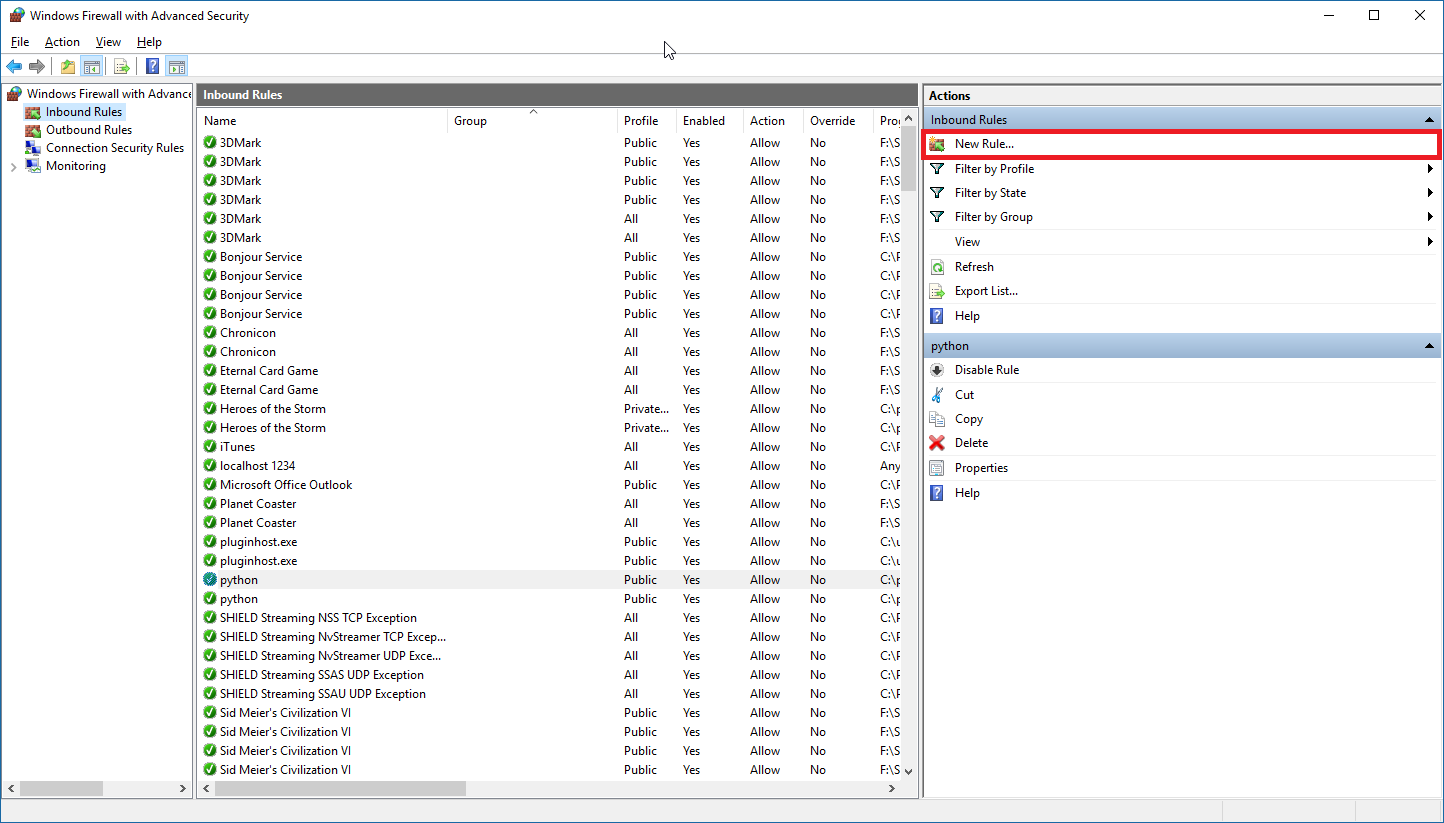Click the rules list vertical scrollbar down arrow
This screenshot has height=823, width=1444.
[x=909, y=771]
